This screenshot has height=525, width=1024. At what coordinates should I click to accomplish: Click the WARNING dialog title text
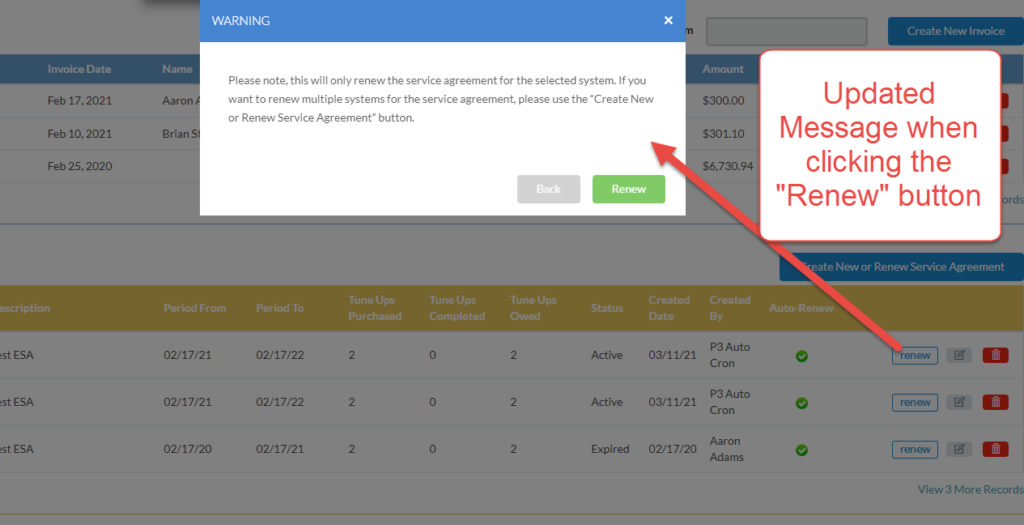240,21
